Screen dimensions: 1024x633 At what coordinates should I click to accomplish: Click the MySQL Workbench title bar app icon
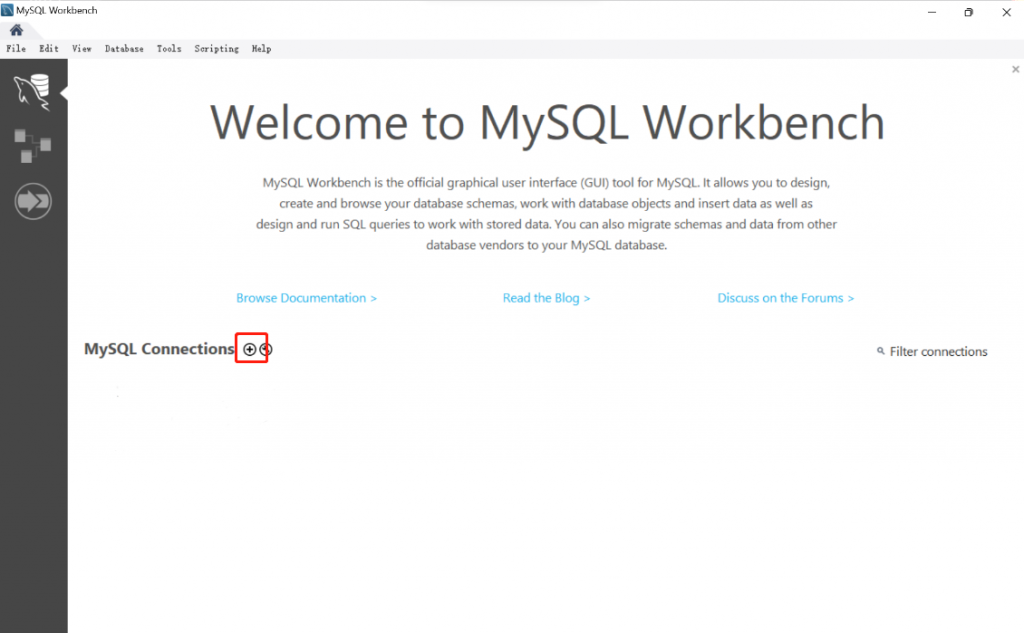[8, 10]
